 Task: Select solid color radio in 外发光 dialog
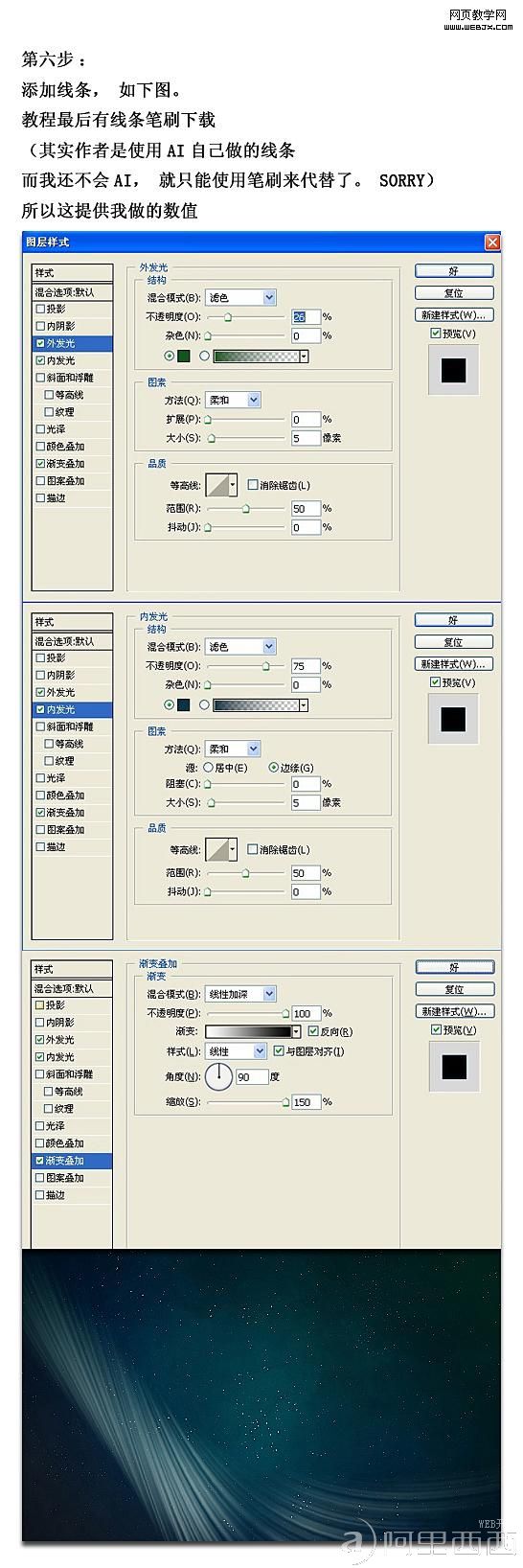click(x=170, y=356)
